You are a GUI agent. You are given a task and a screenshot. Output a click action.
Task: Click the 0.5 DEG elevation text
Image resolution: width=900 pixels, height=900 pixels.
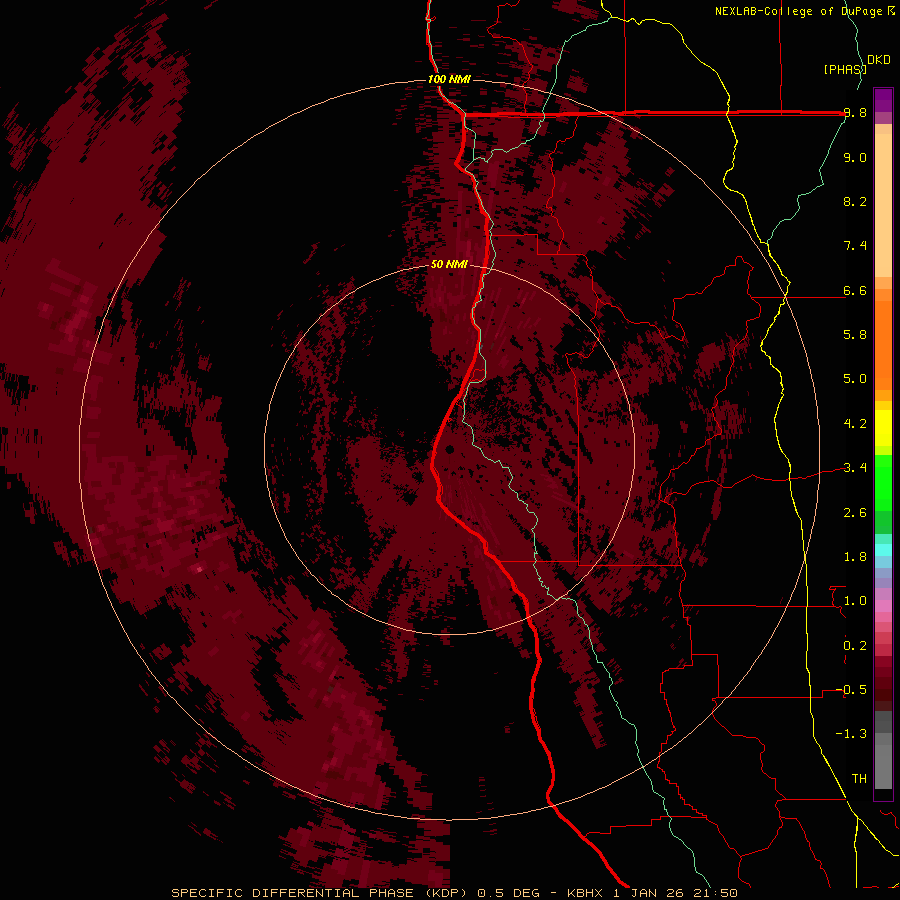click(509, 893)
